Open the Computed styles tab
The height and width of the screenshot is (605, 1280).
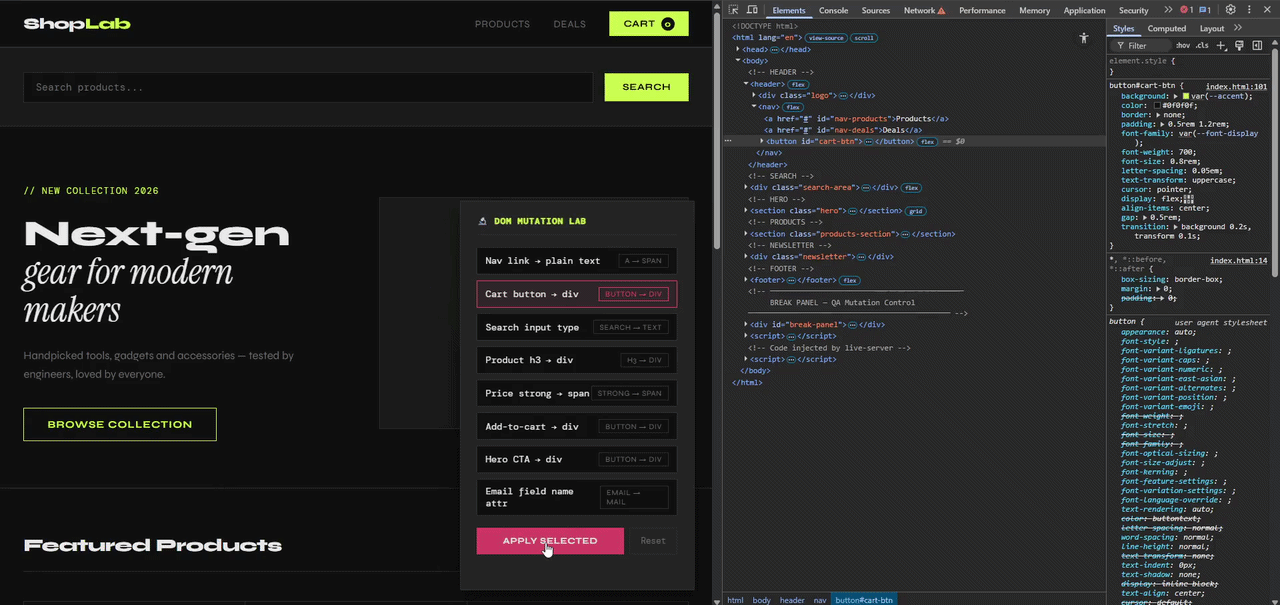[1166, 29]
